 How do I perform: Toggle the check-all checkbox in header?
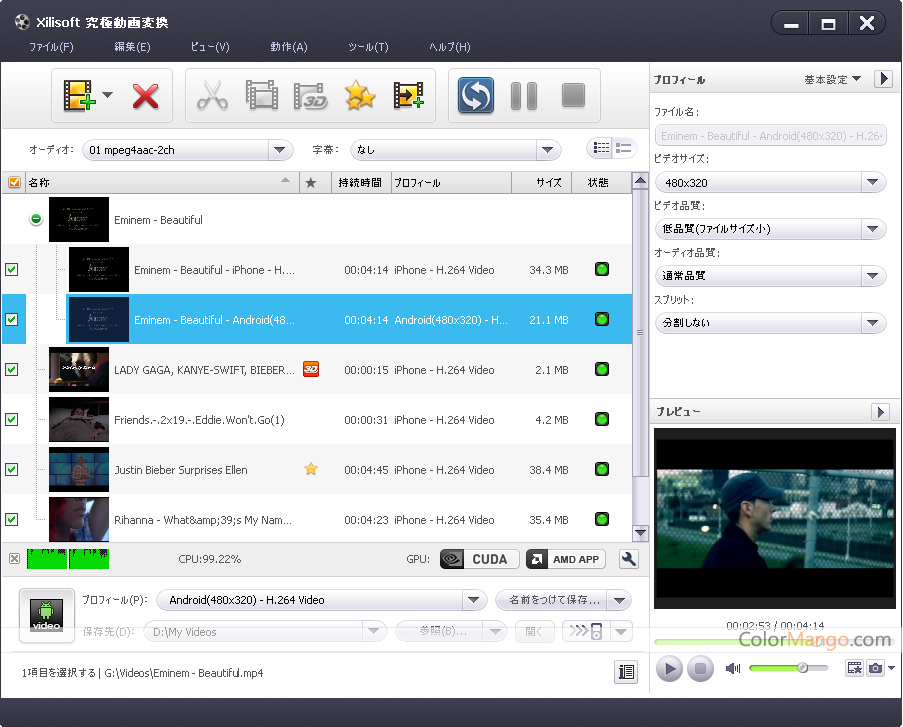click(14, 183)
